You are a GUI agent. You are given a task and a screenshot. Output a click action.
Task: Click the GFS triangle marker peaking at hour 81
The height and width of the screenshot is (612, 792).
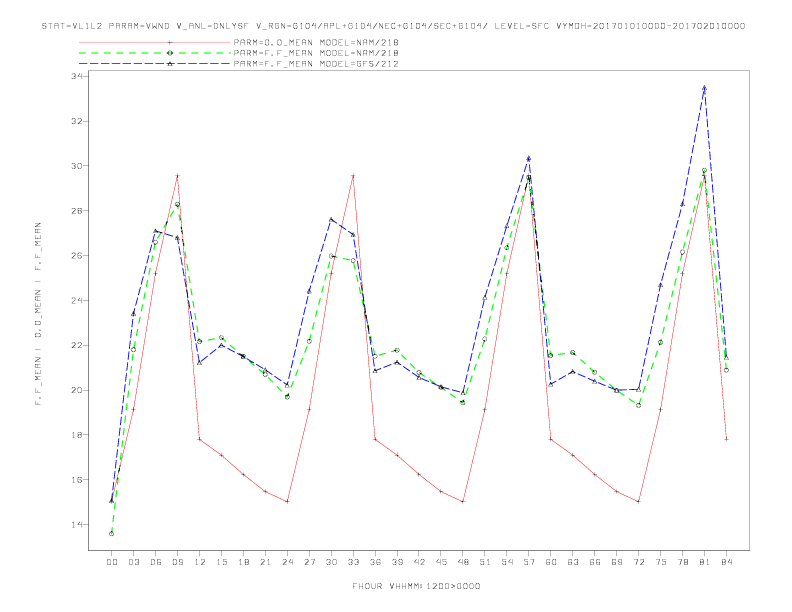pyautogui.click(x=705, y=87)
